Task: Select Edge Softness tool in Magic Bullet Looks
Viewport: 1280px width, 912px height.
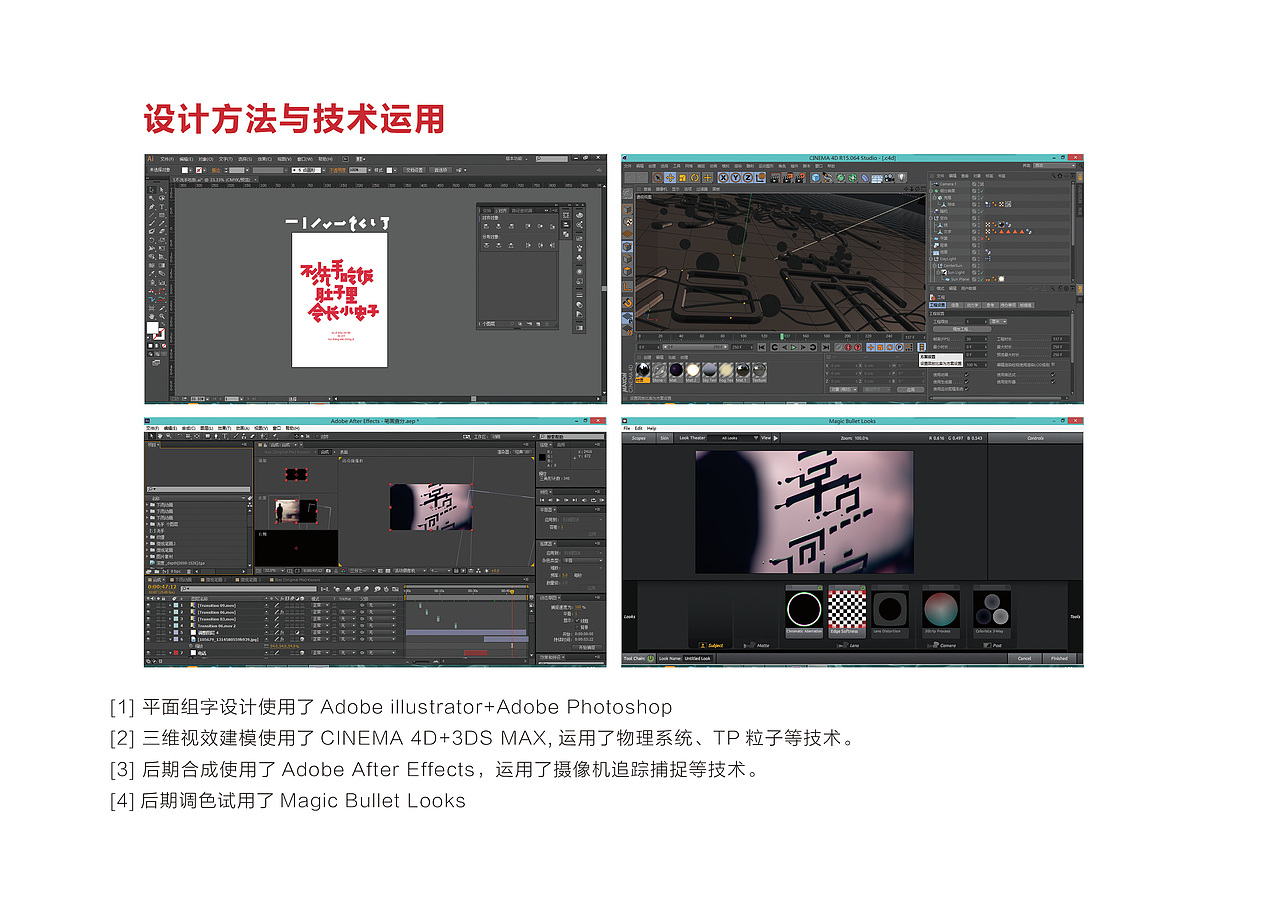Action: 847,611
